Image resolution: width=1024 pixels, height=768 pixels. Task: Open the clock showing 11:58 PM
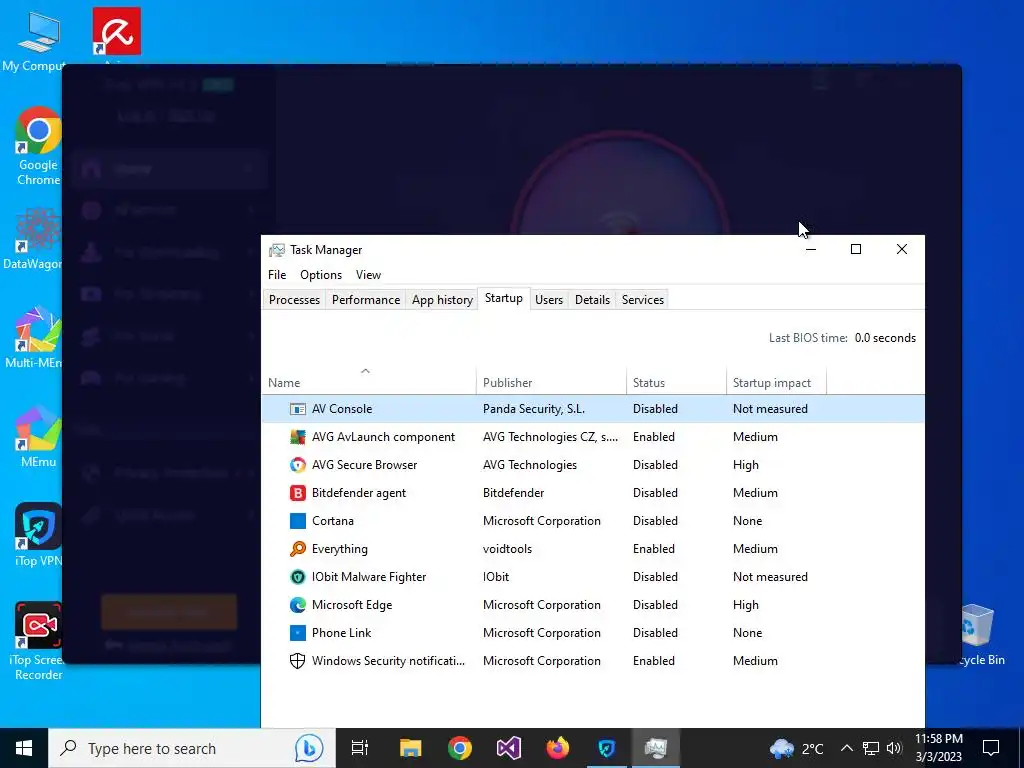938,748
